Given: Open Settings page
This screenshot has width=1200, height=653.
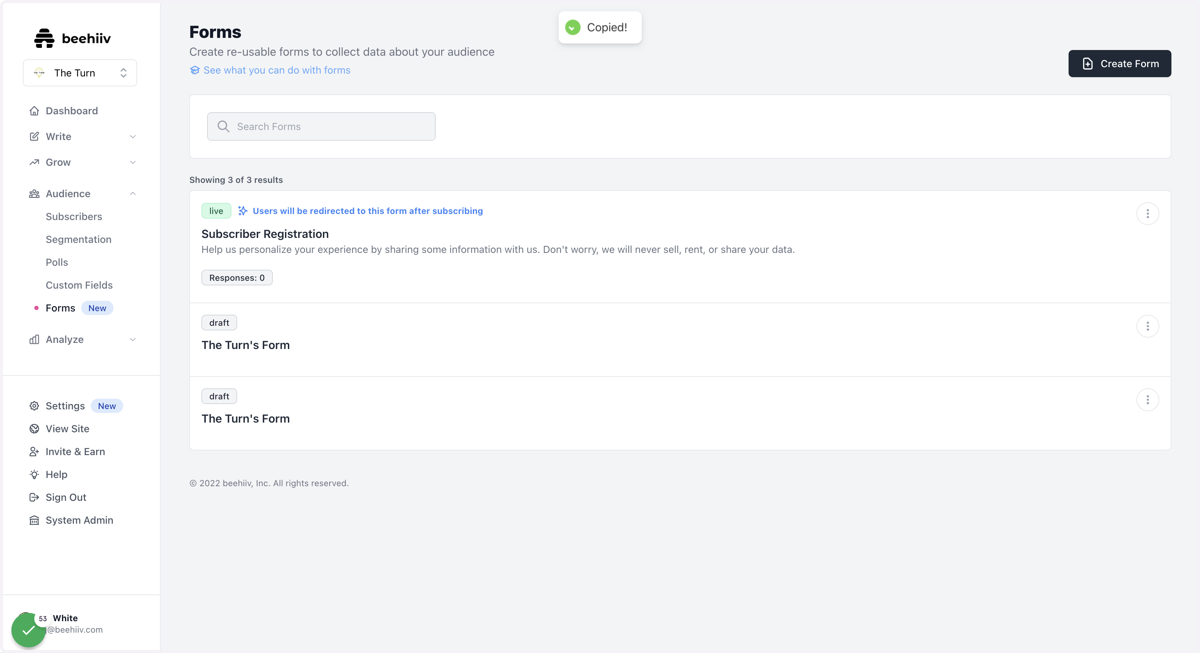Looking at the screenshot, I should (65, 406).
